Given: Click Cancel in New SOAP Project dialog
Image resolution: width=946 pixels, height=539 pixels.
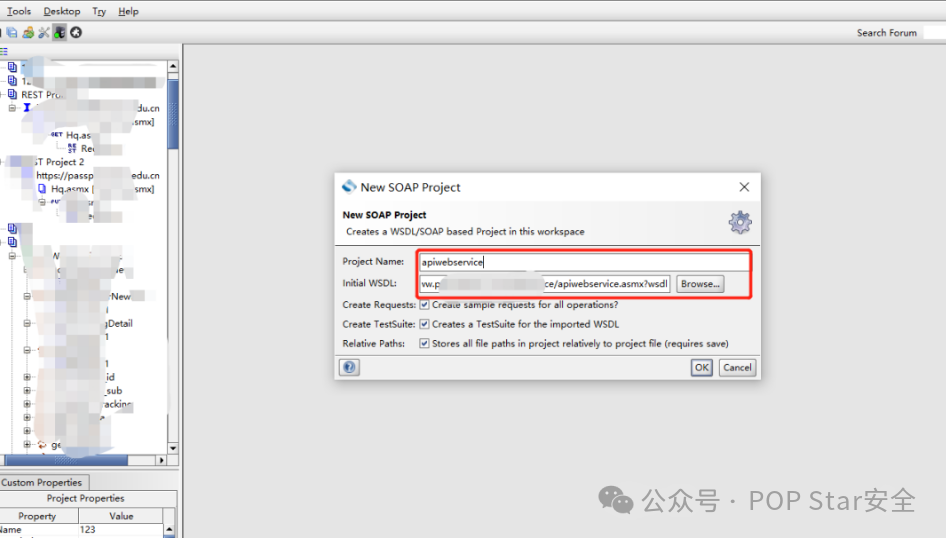Looking at the screenshot, I should (737, 367).
